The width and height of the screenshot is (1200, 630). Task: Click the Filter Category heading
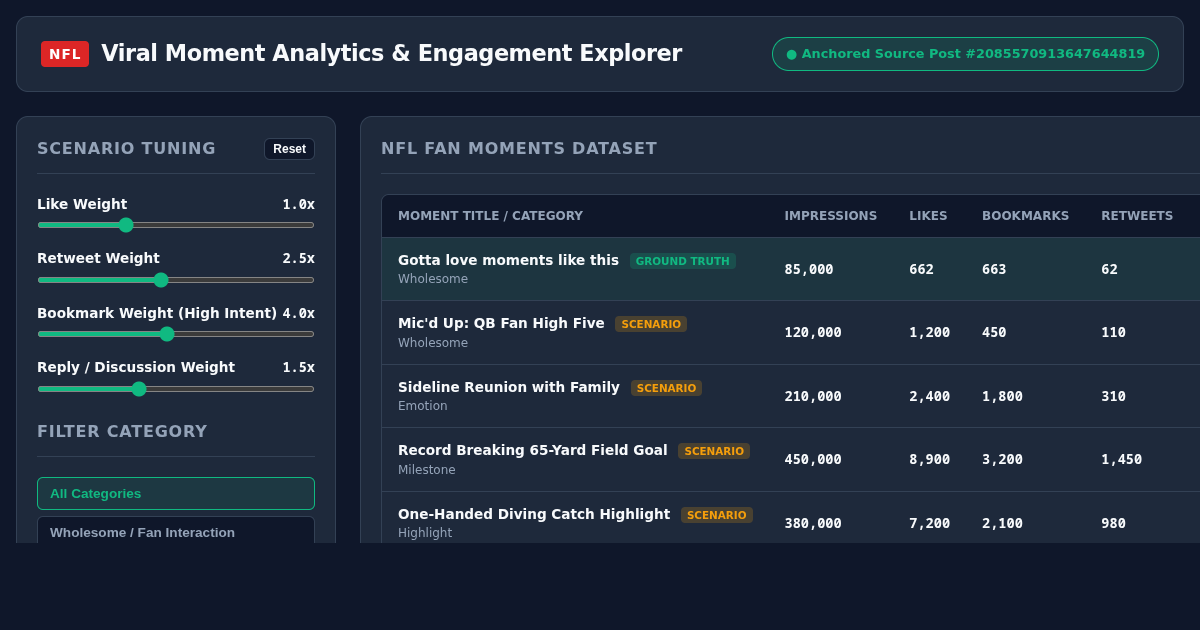pyautogui.click(x=122, y=431)
